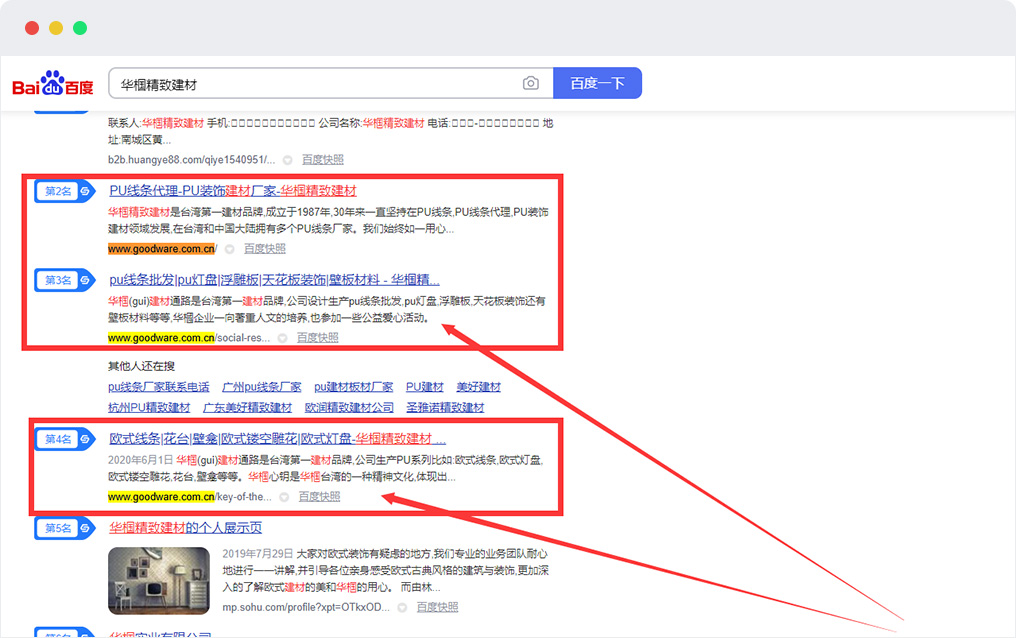
Task: Open 百度快照 for mp.sohu.com result
Action: coord(437,607)
